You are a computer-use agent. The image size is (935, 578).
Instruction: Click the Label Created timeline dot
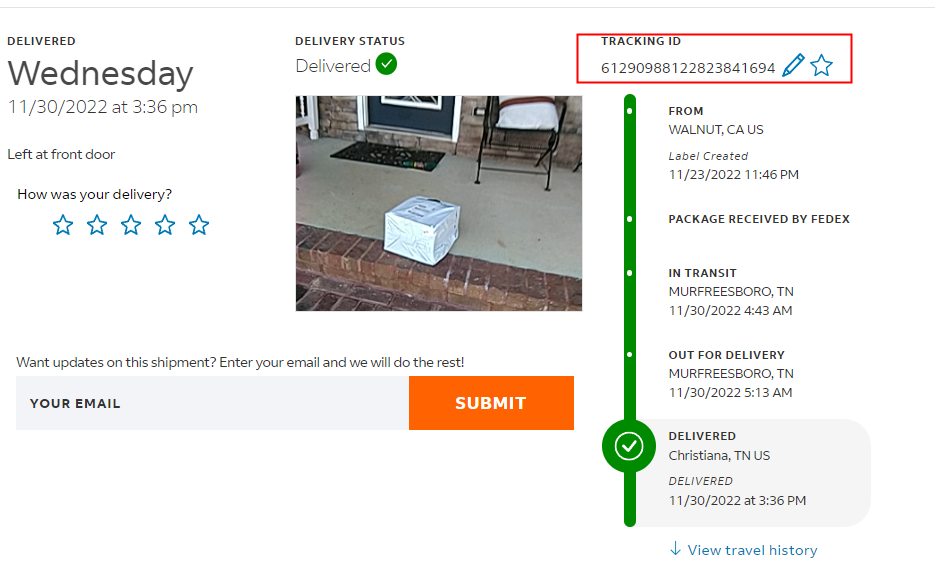tap(629, 110)
